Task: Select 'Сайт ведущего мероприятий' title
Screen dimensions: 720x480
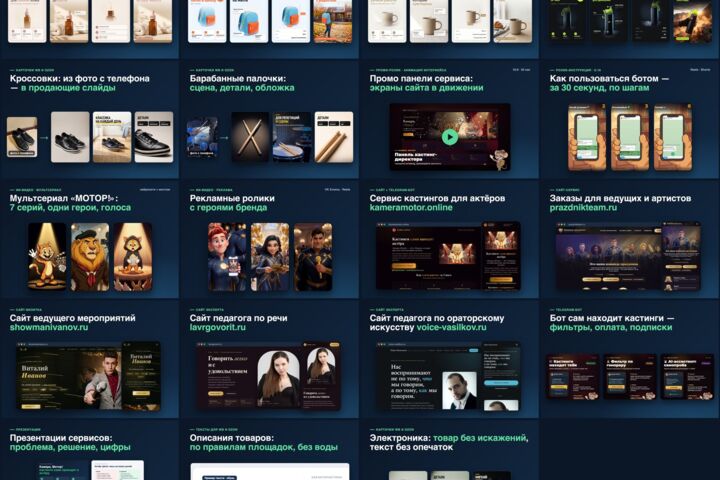Action: 73,318
